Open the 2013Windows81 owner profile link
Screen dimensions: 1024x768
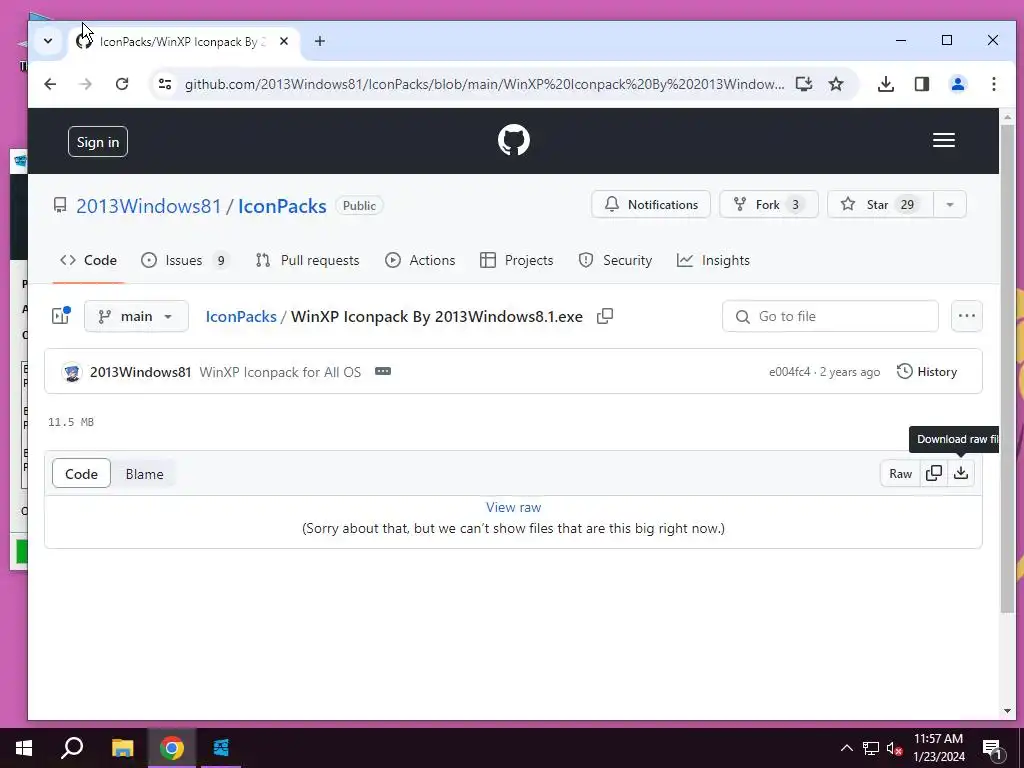click(149, 206)
